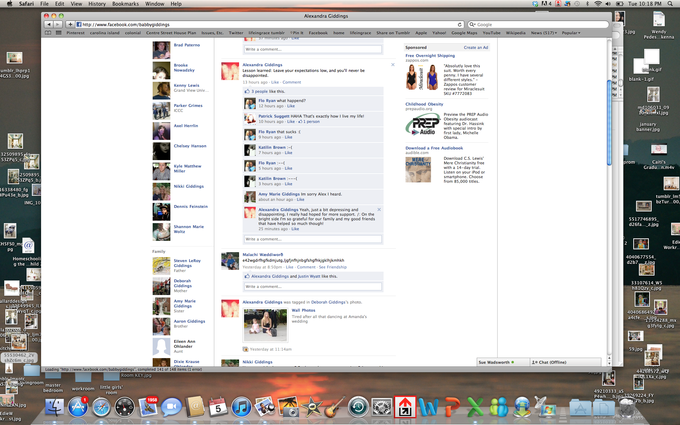The image size is (680, 425).
Task: Write a comment under Malachi's post
Action: pos(313,287)
